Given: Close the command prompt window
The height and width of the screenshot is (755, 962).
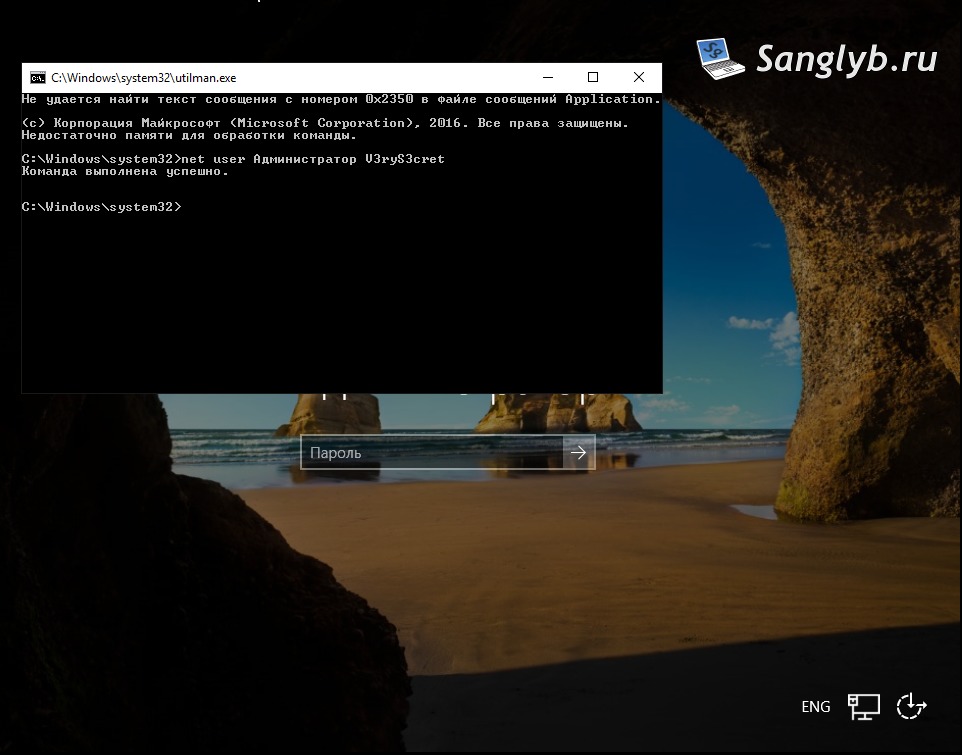Looking at the screenshot, I should (x=639, y=77).
